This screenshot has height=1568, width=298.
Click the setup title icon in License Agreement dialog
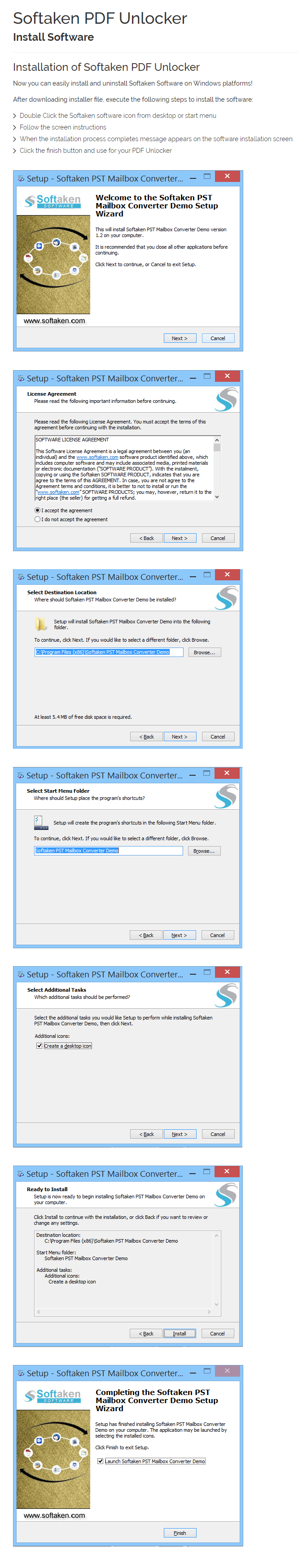(x=21, y=378)
